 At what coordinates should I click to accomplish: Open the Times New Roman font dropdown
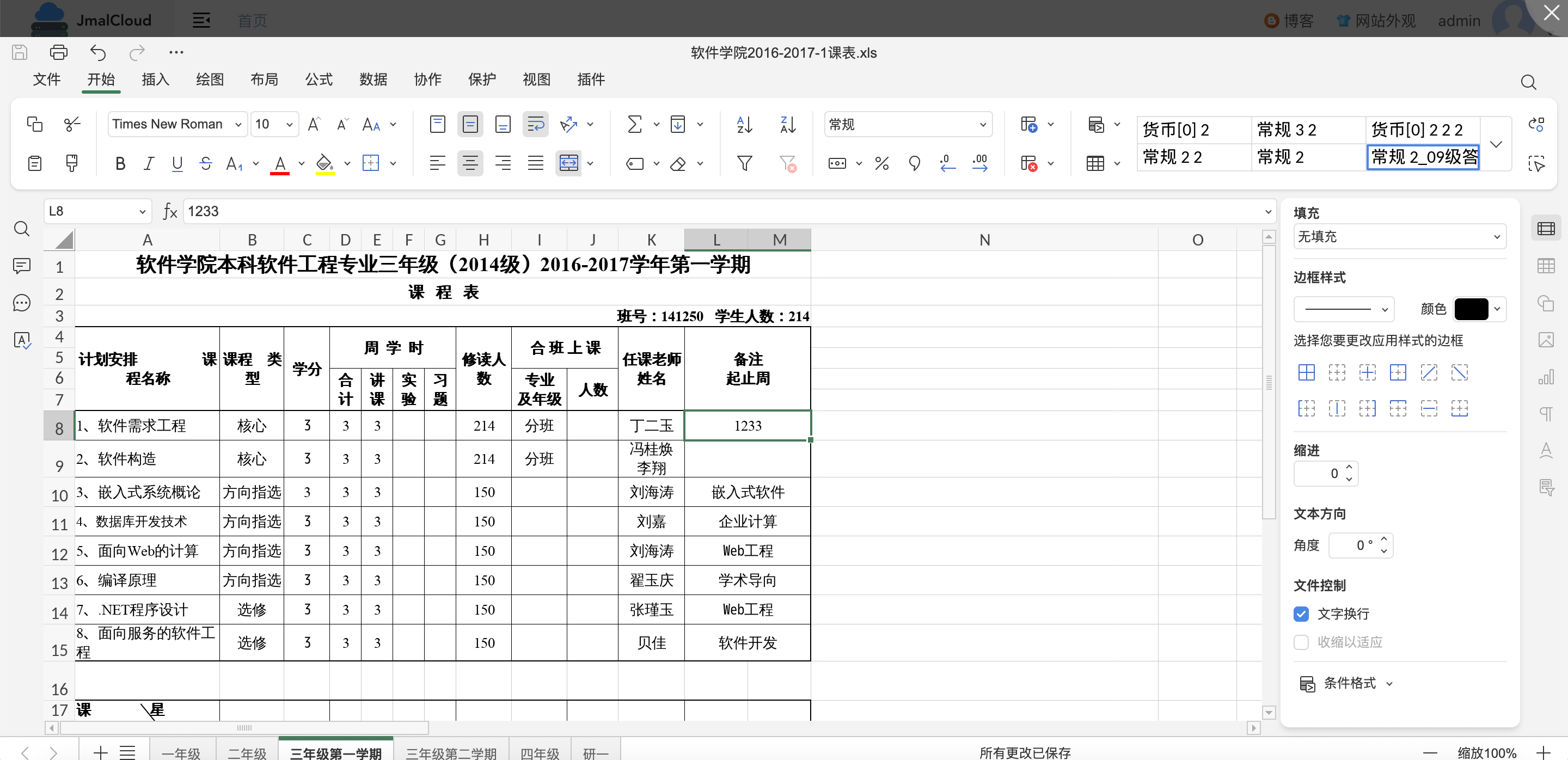(x=176, y=125)
